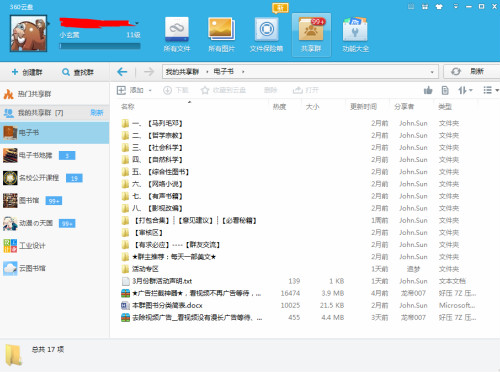
Task: Expand the account name dropdown arrow
Action: [137, 23]
